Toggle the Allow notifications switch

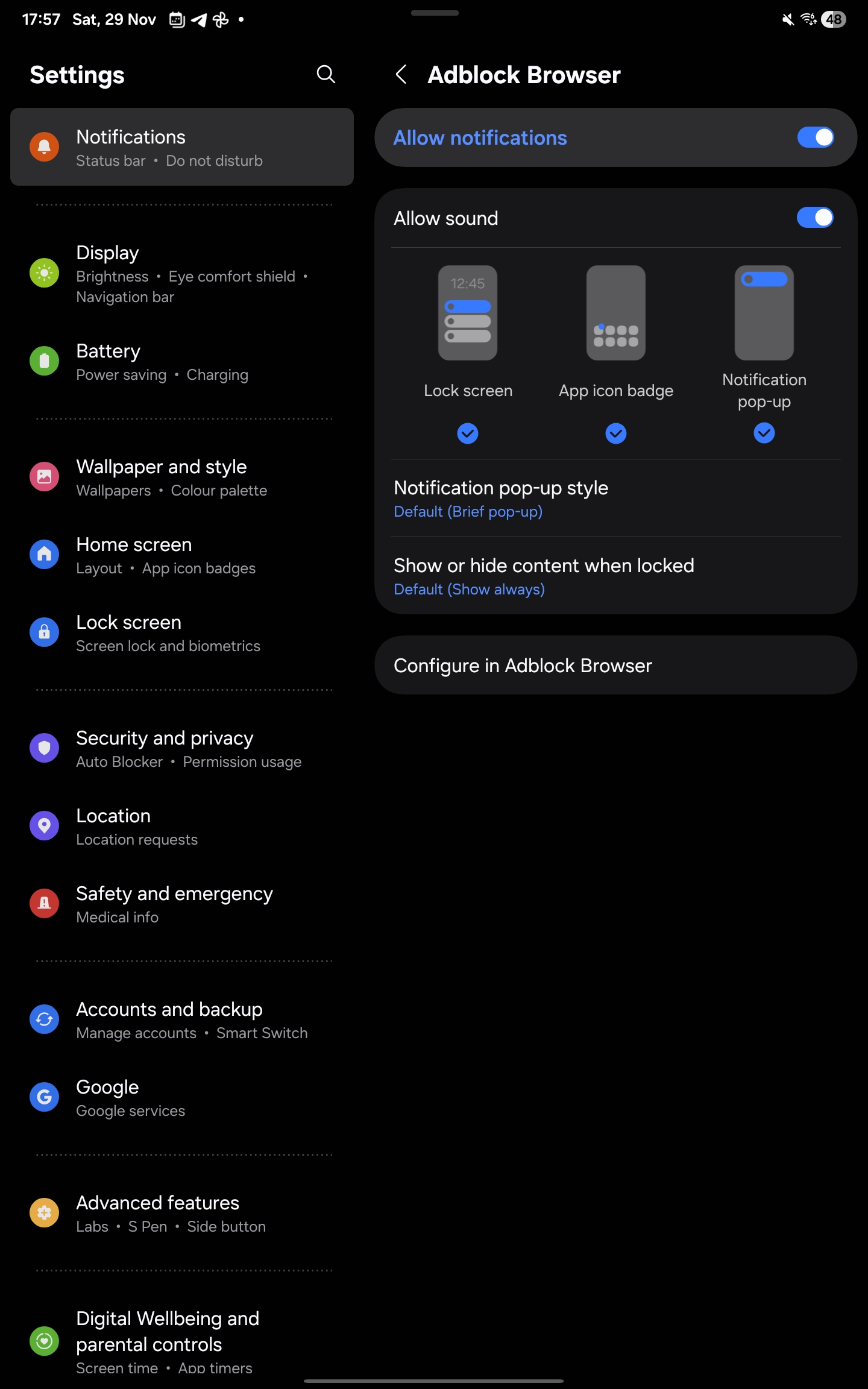click(815, 137)
